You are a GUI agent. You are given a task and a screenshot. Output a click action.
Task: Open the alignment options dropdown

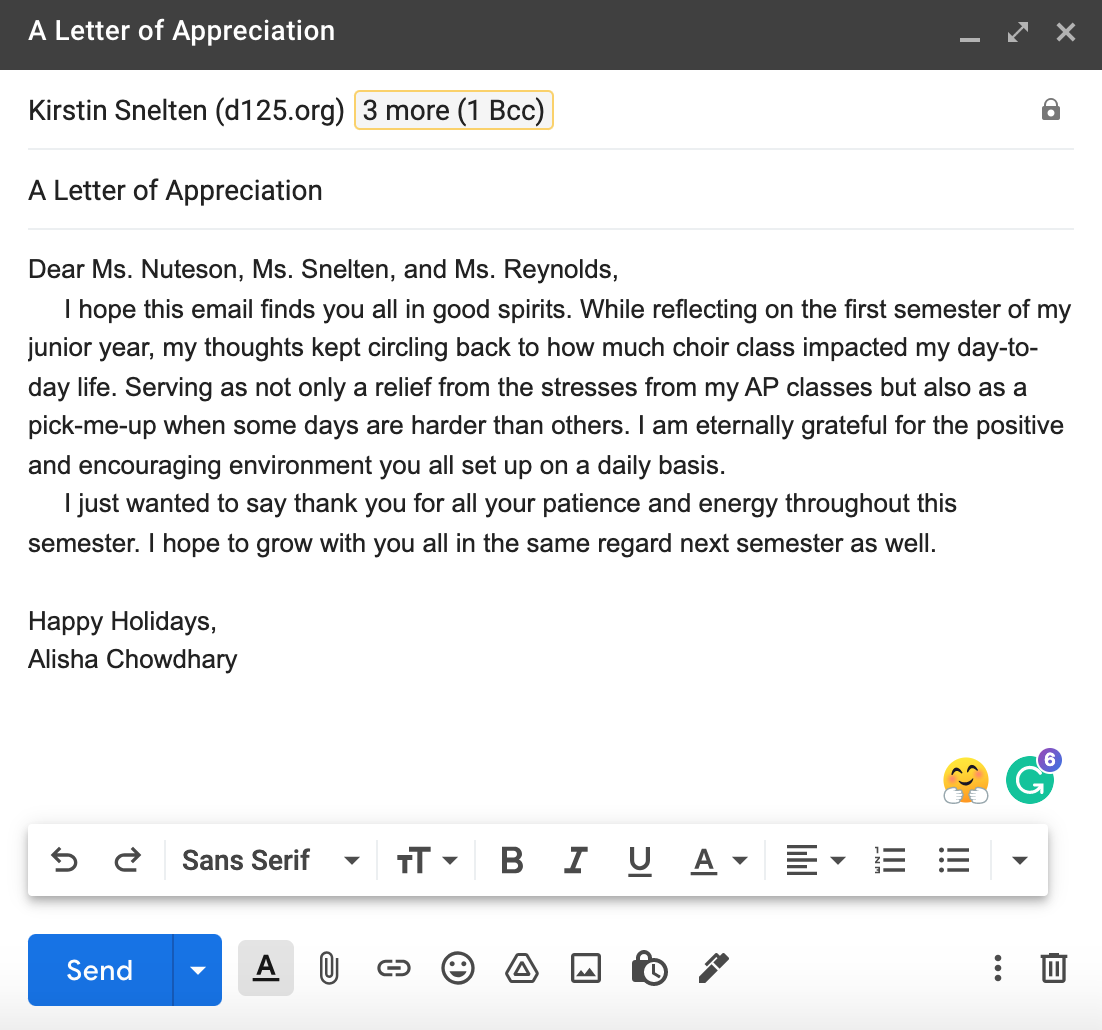pyautogui.click(x=815, y=860)
